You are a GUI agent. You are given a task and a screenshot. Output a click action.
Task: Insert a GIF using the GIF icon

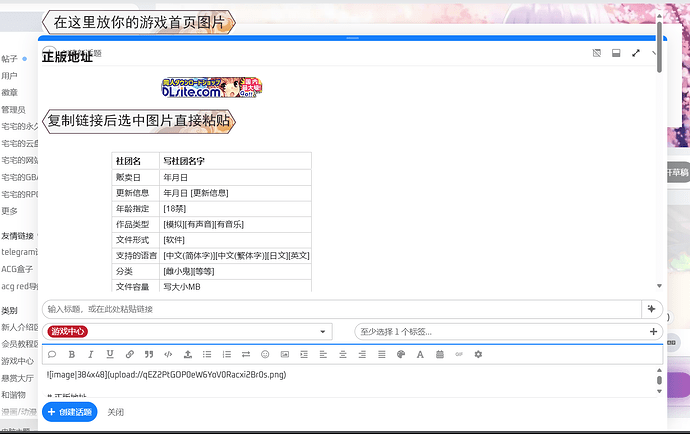459,354
